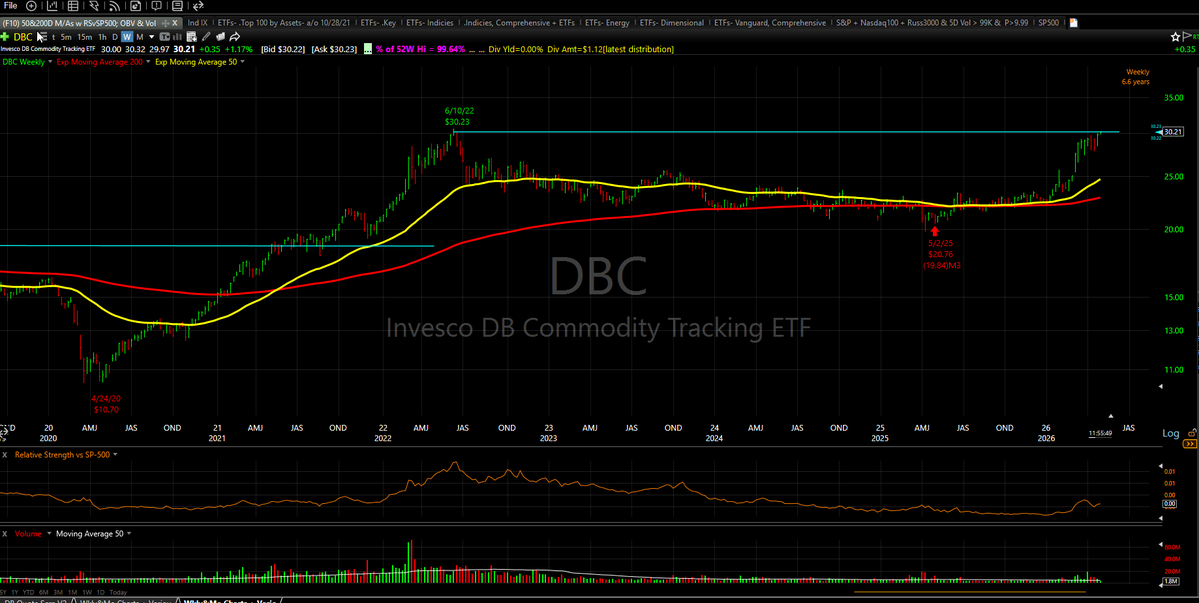Close the (F10) 50&200D M/As tab
Image resolution: width=1199 pixels, height=603 pixels.
174,23
